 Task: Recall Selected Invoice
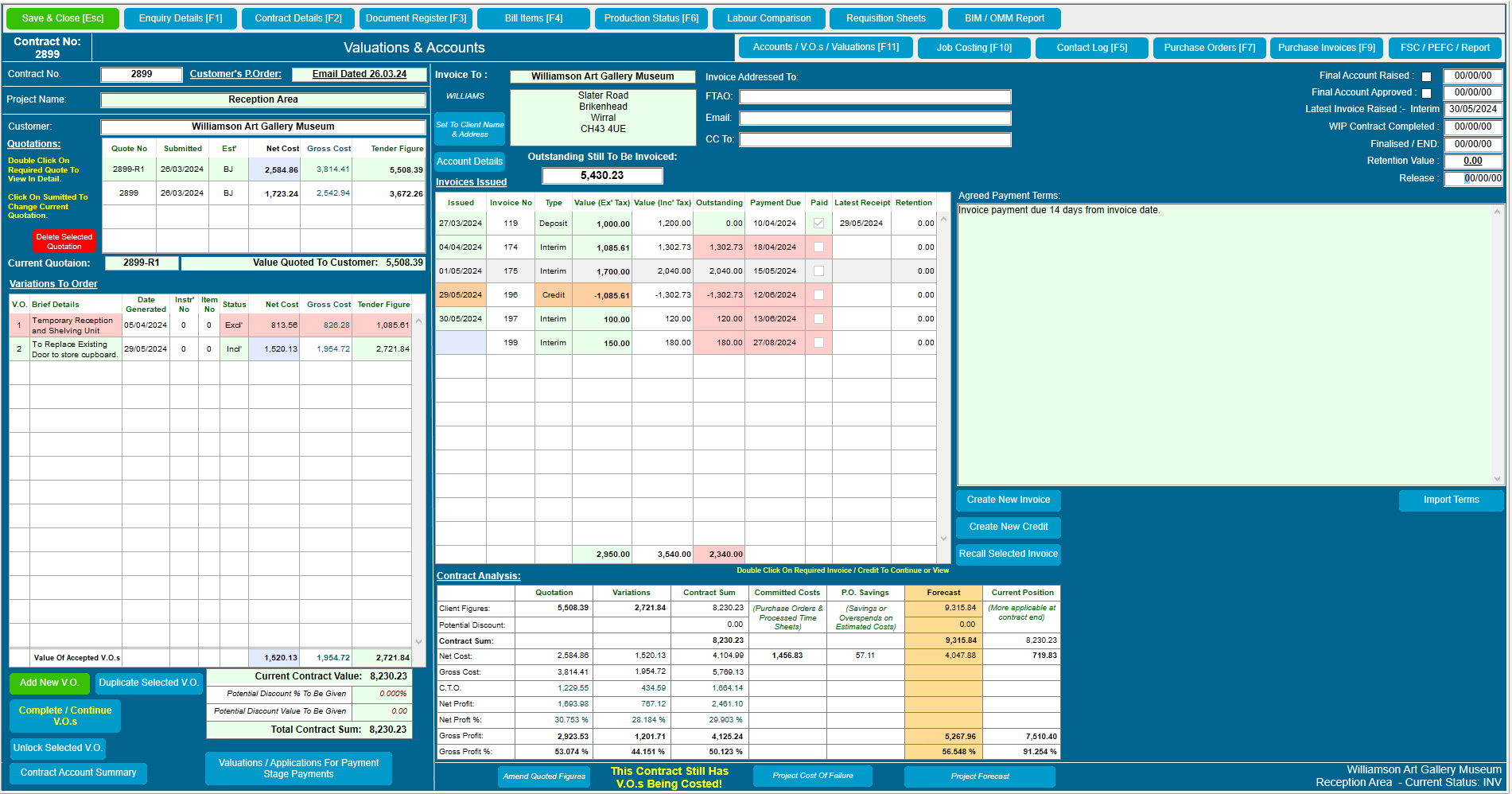click(1008, 554)
